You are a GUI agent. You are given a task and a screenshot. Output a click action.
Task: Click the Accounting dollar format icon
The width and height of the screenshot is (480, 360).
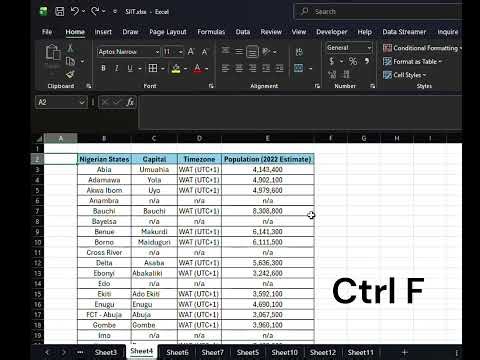coord(331,61)
